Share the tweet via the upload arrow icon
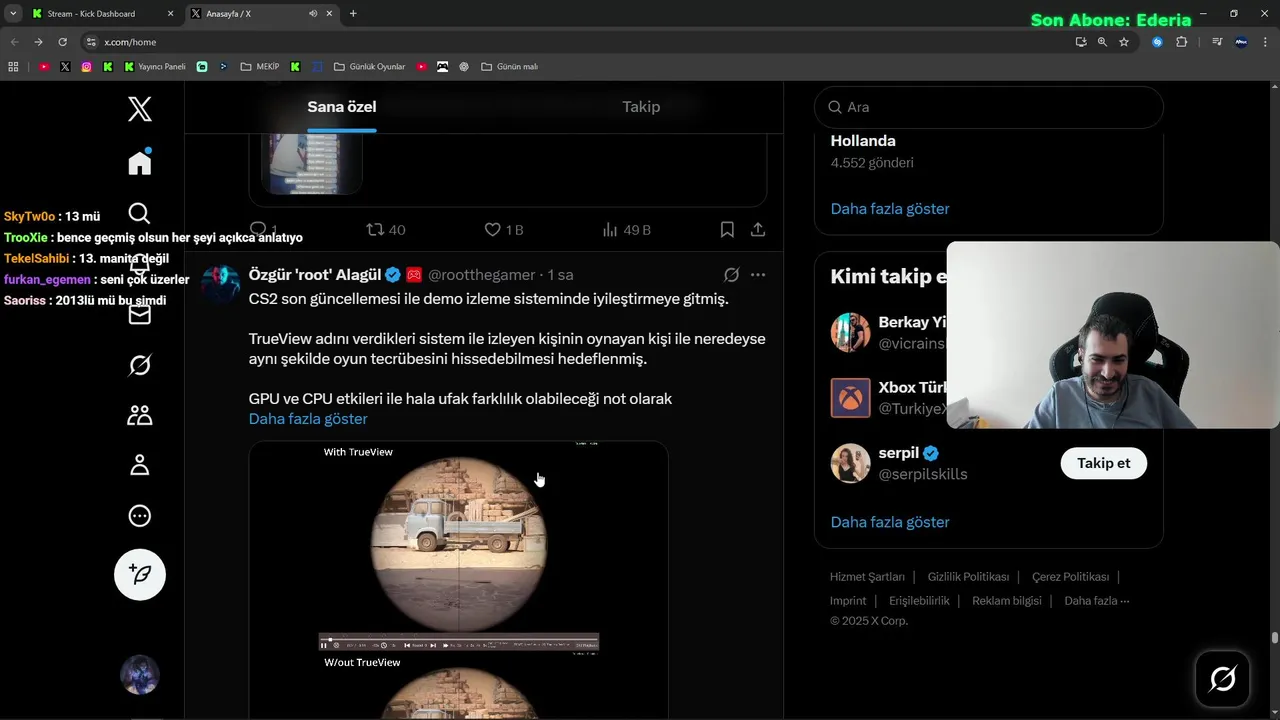Screen dimensions: 1280x720 758,229
